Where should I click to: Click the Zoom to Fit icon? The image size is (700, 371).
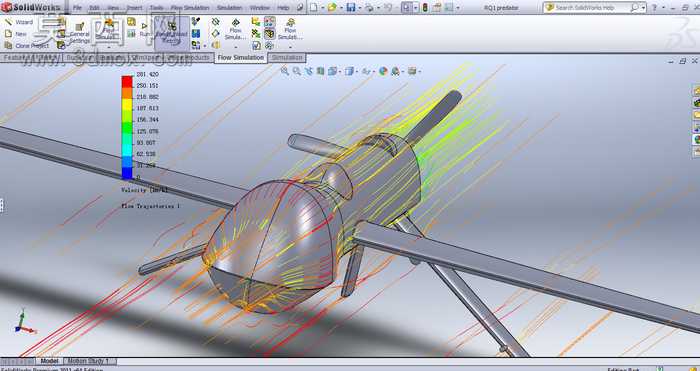coord(284,71)
